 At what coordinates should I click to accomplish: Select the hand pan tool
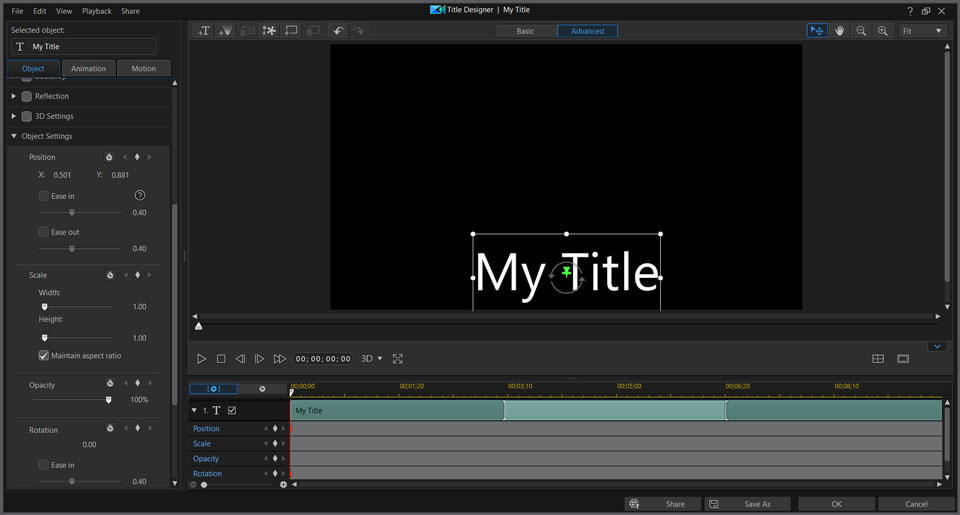point(840,31)
